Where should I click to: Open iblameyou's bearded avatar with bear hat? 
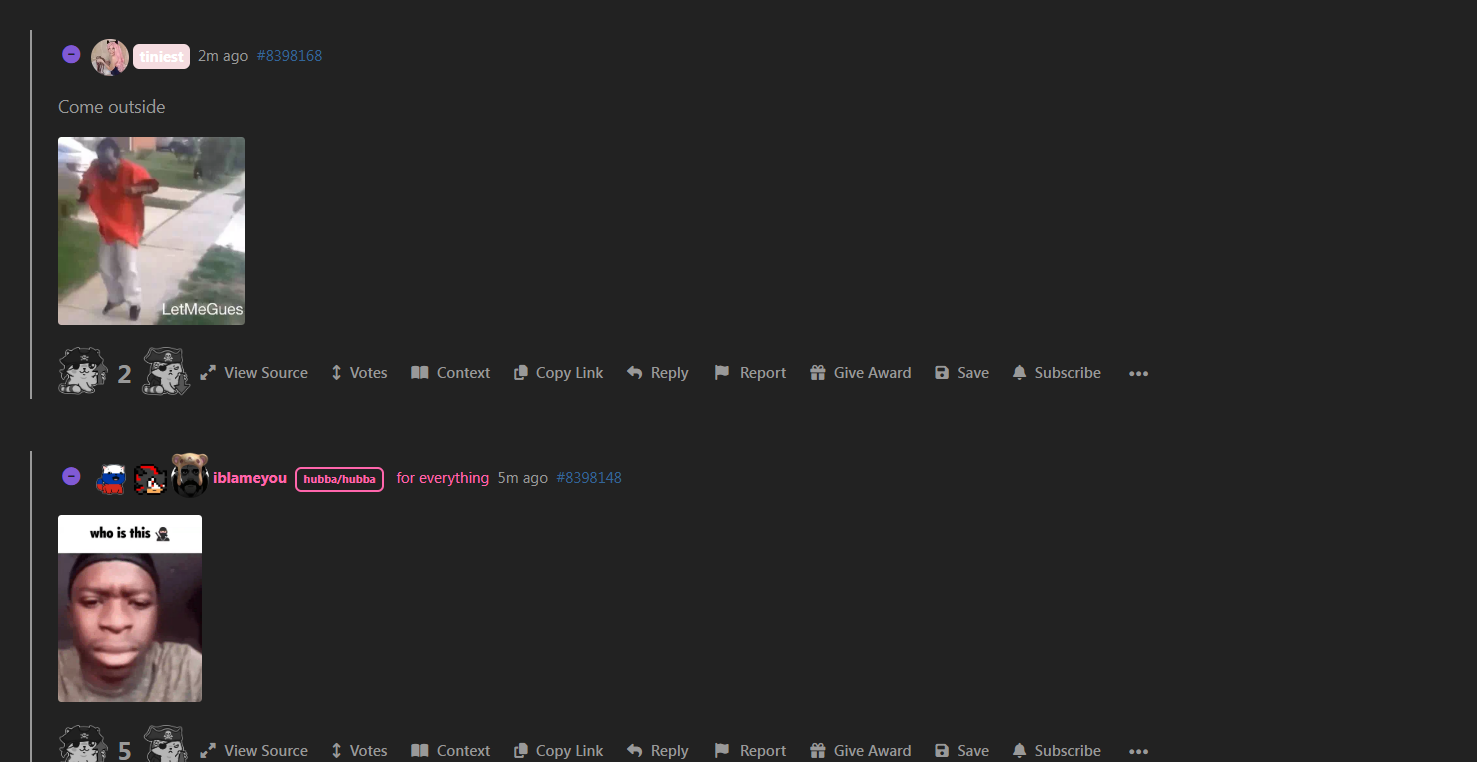coord(189,475)
